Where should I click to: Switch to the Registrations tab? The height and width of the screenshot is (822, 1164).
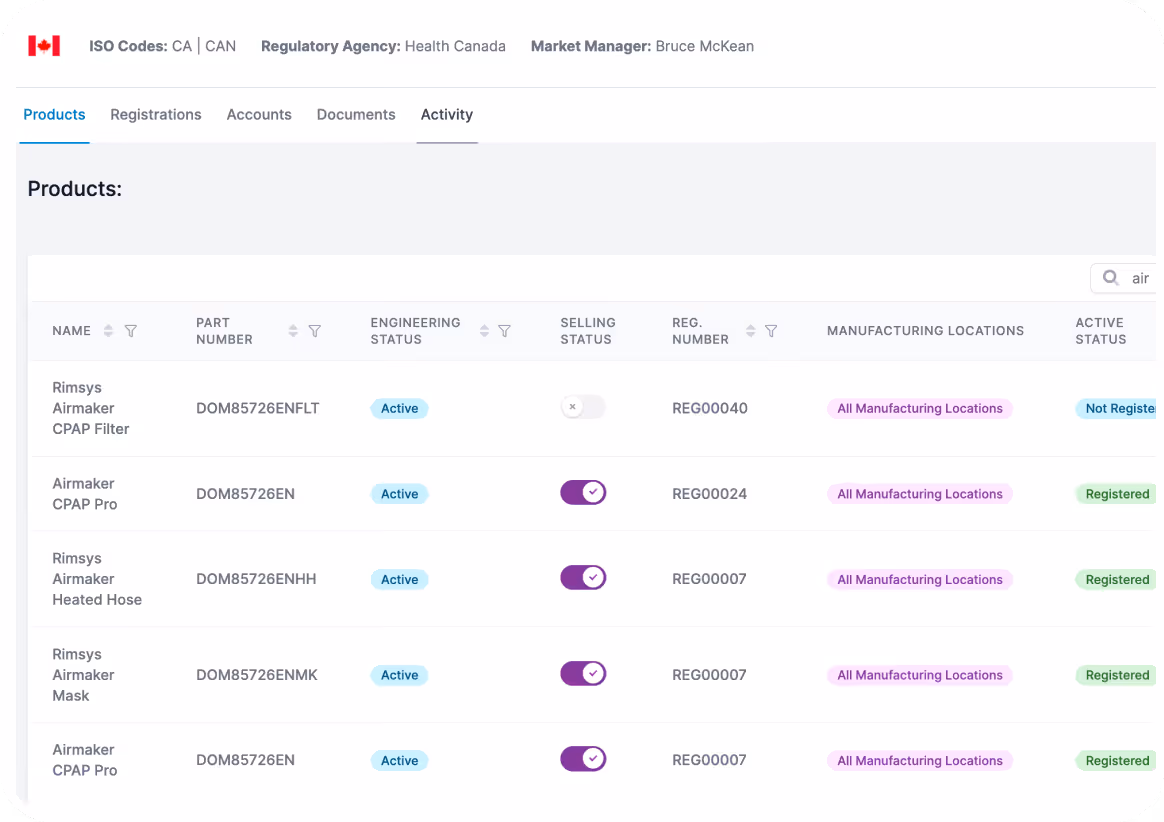pyautogui.click(x=156, y=114)
